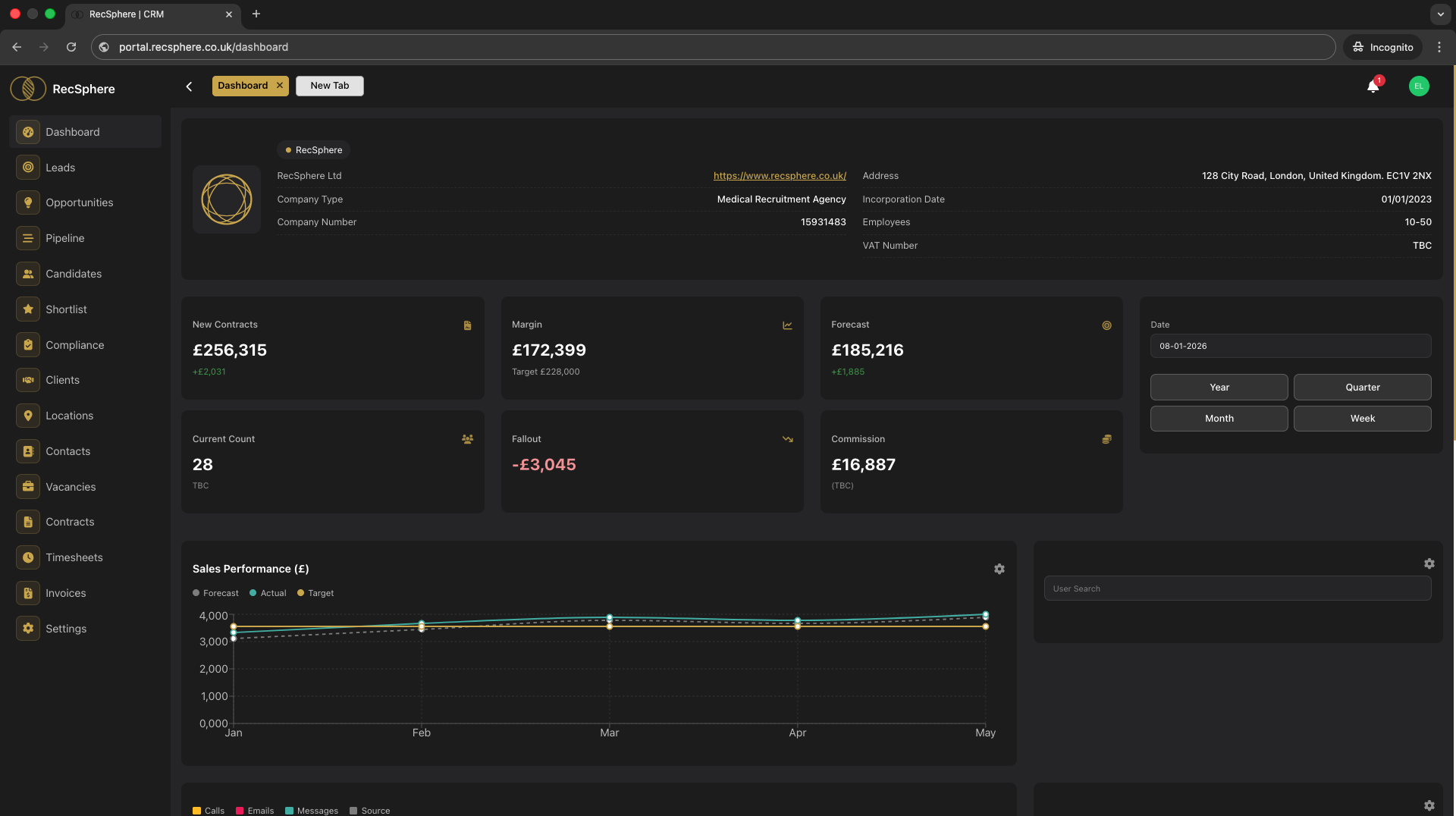Viewport: 1456px width, 816px height.
Task: Open the notifications bell
Action: (1373, 86)
